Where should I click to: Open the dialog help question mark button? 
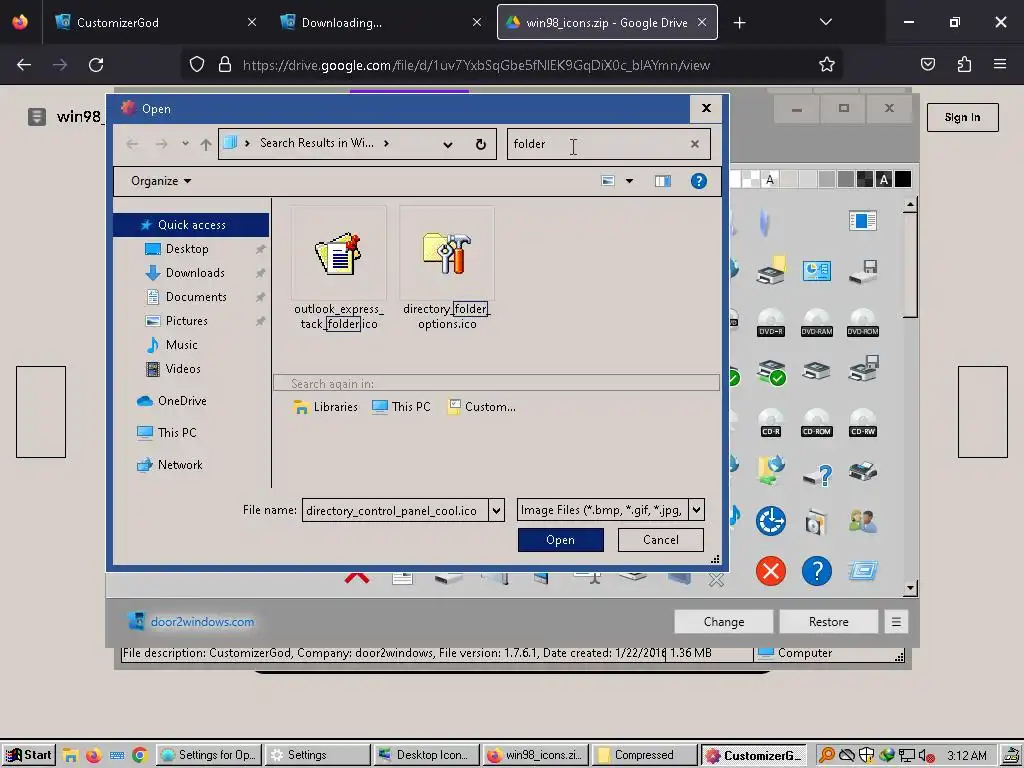pyautogui.click(x=698, y=181)
